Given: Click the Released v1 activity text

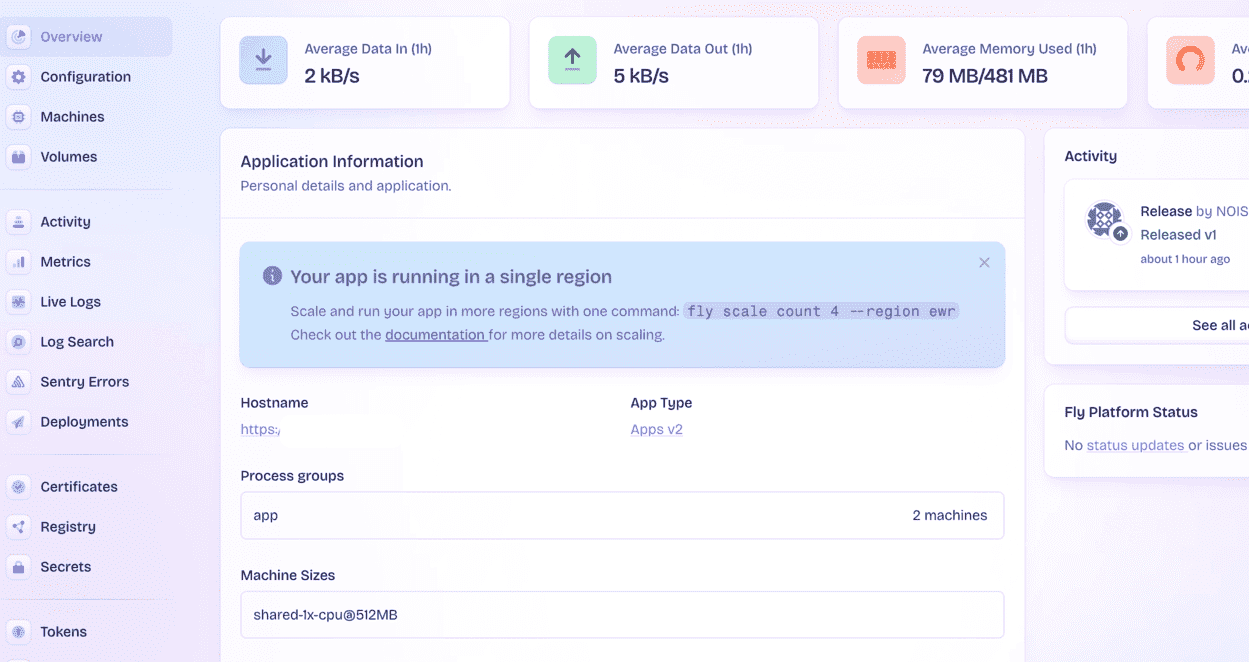Looking at the screenshot, I should coord(1178,235).
